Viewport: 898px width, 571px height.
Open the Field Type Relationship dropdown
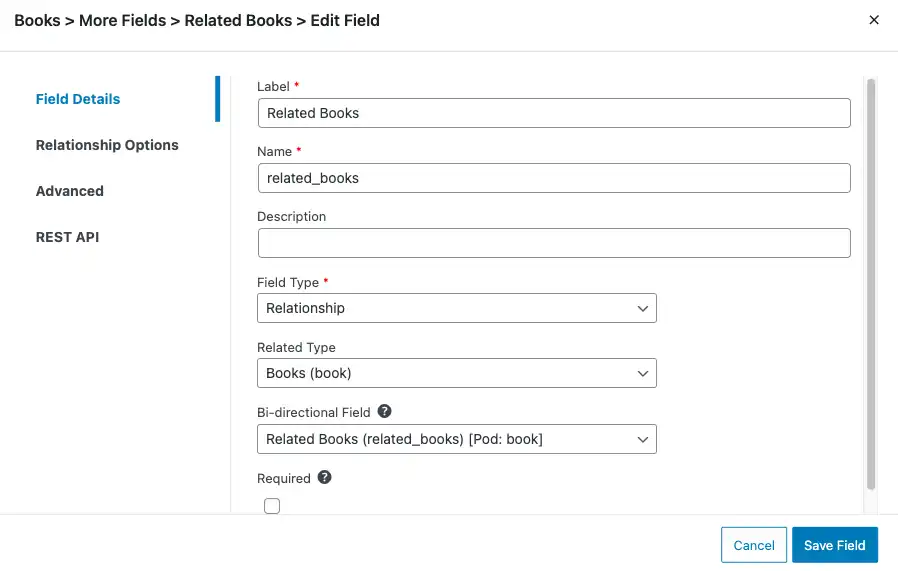coord(456,308)
